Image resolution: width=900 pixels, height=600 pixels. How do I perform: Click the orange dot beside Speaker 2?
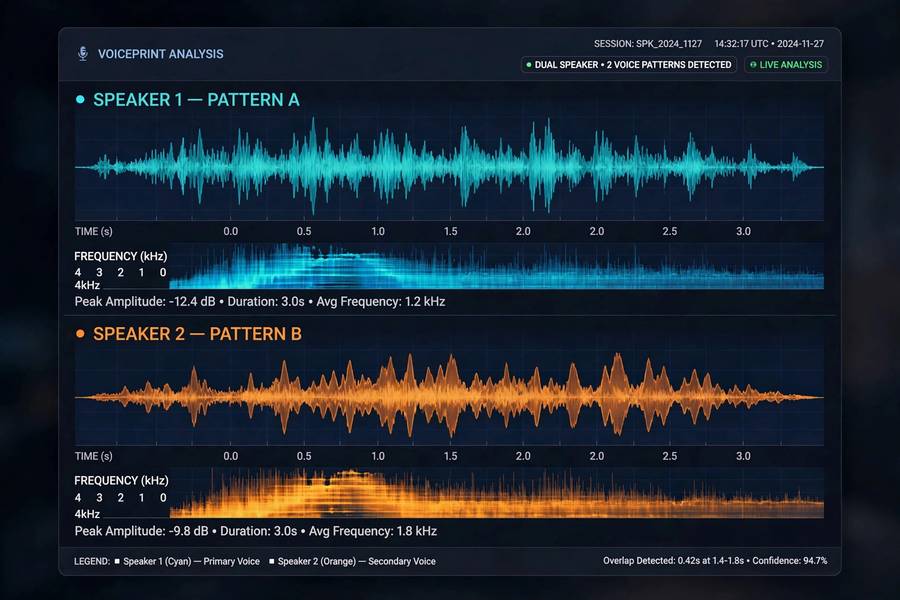click(x=80, y=334)
